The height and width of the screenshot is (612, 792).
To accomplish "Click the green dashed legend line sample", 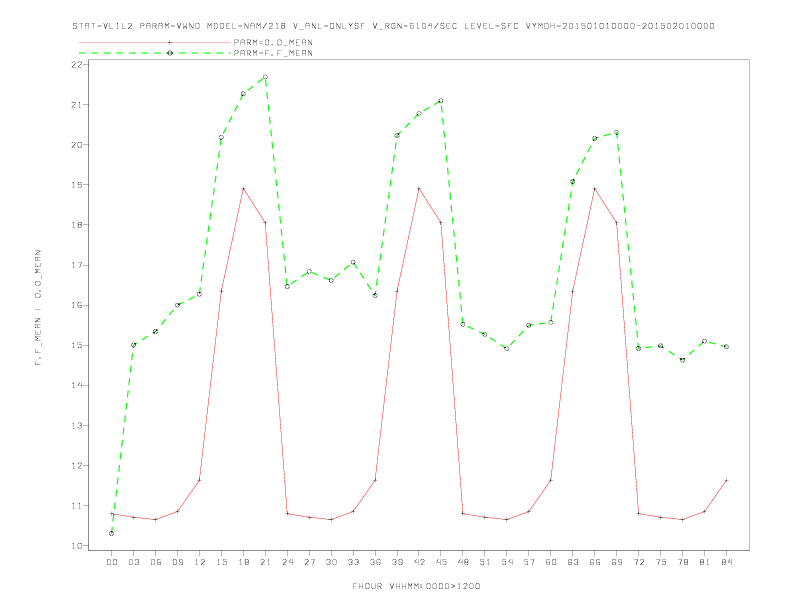I will [x=155, y=53].
